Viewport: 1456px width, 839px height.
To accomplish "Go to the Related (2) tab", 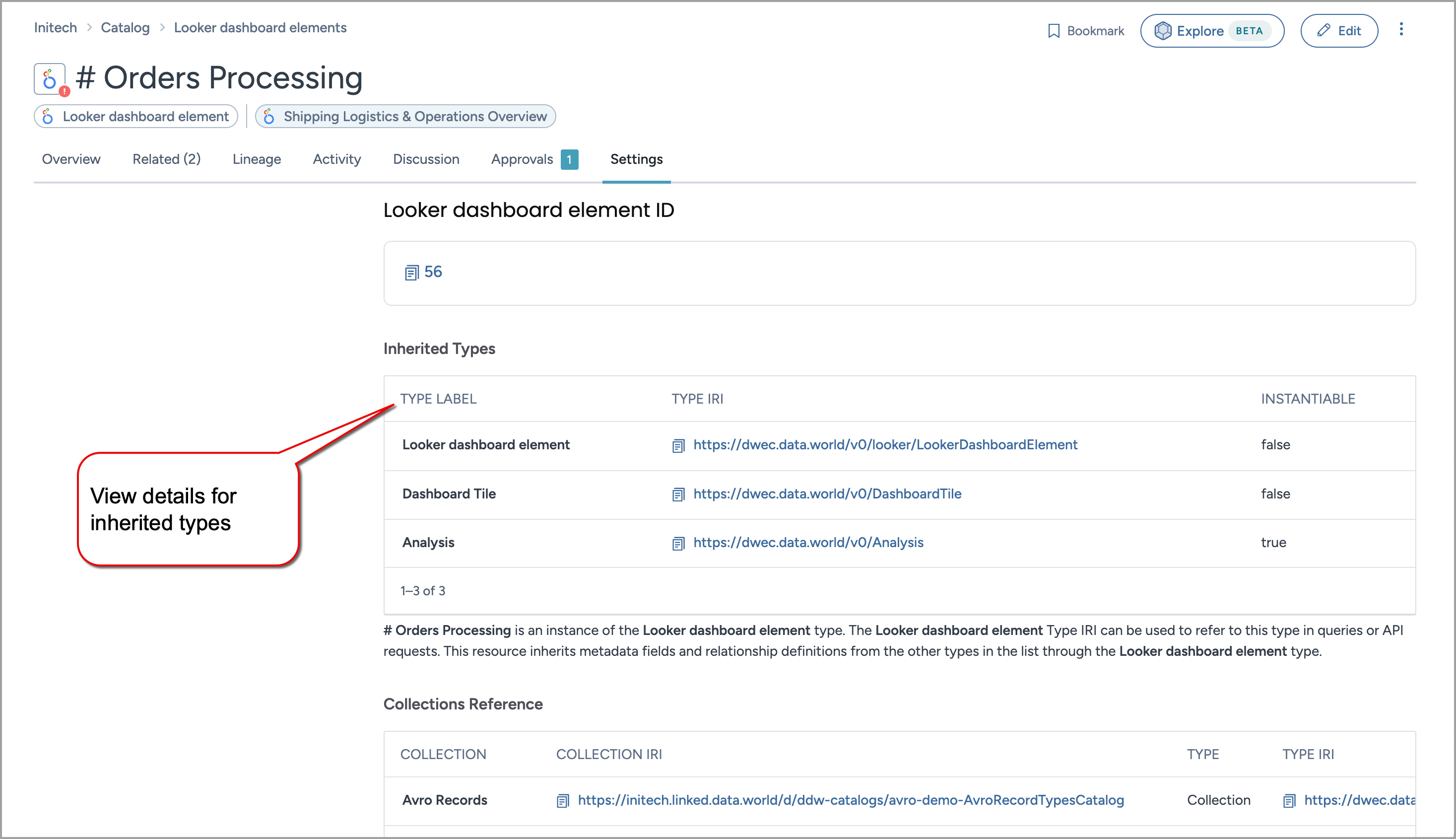I will click(x=166, y=159).
